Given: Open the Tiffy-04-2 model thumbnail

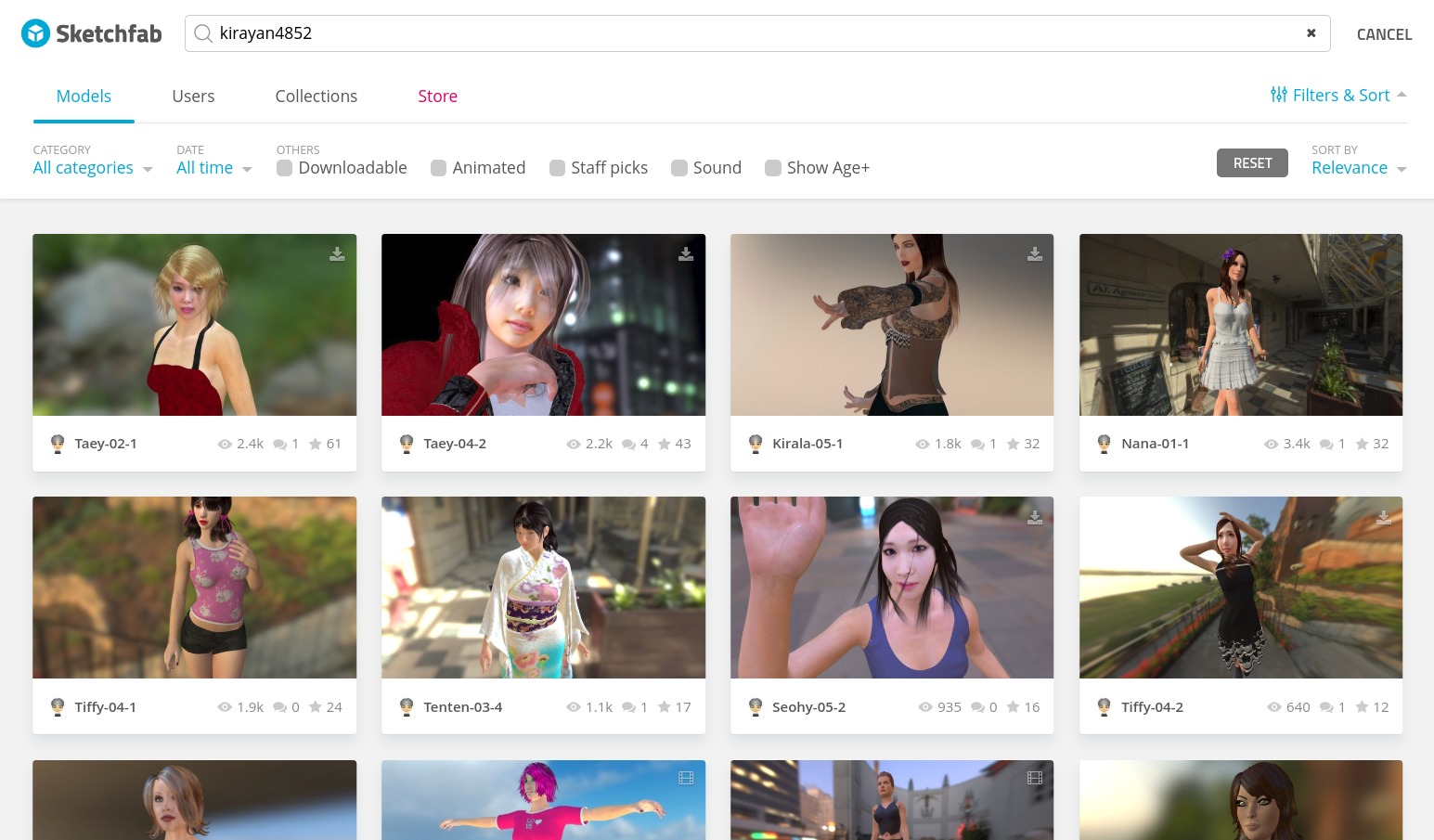Looking at the screenshot, I should pos(1241,588).
